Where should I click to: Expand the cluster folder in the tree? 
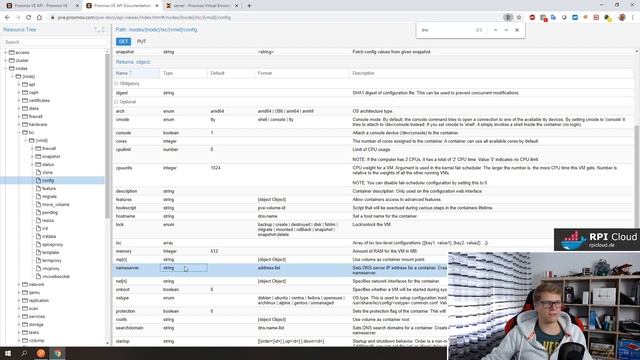tap(6, 60)
